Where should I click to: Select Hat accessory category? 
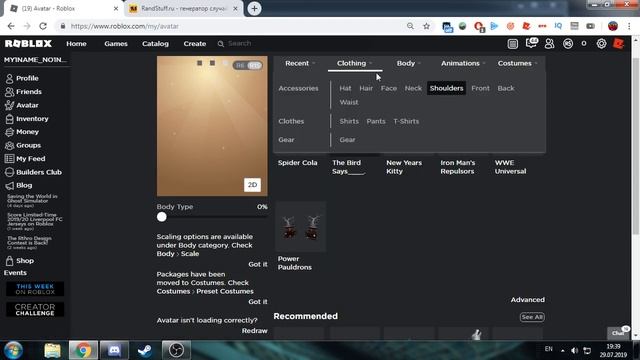[345, 88]
